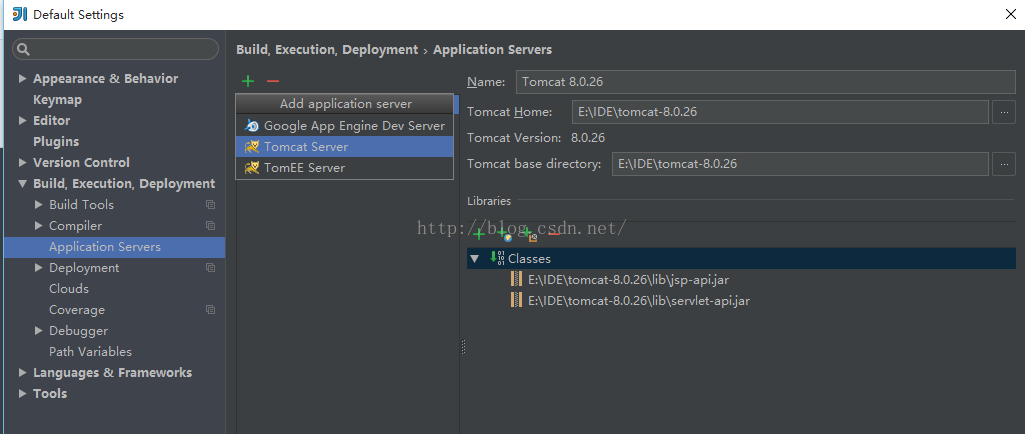Click the Tomcat Version value 8.0.26
Screen dimensions: 1025x434
coord(588,138)
